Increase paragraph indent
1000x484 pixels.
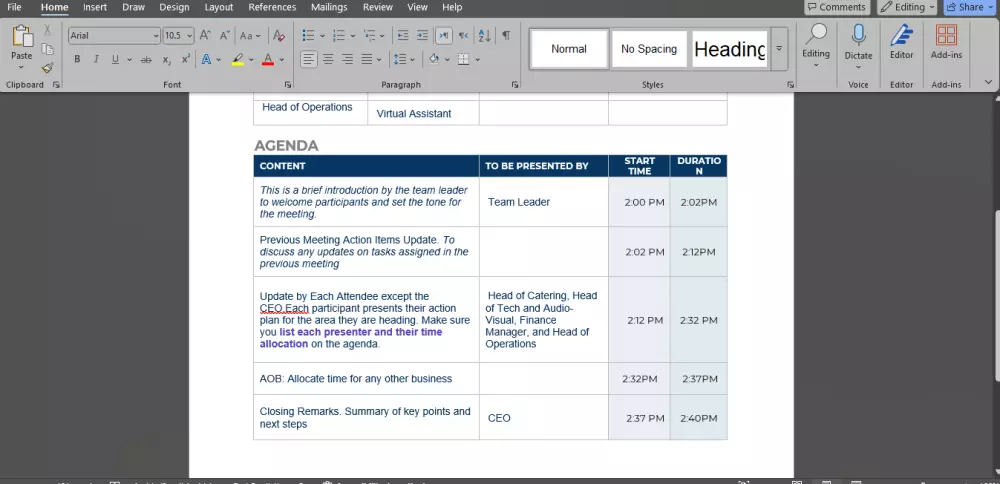coord(422,36)
